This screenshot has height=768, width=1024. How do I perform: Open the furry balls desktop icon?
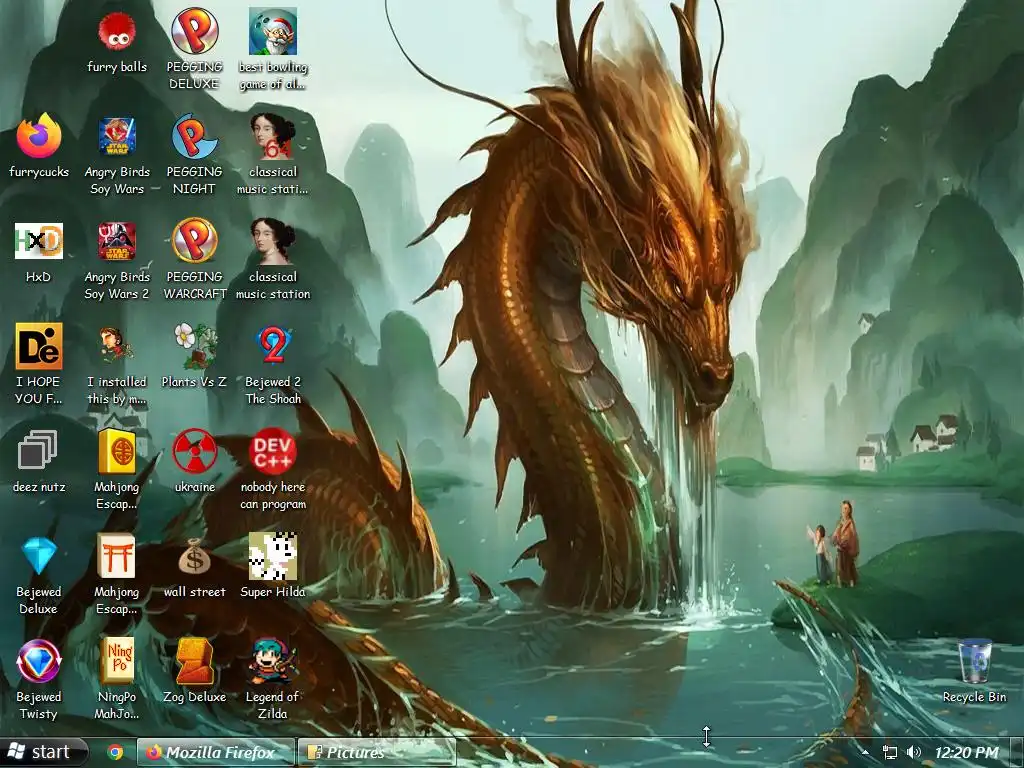[x=117, y=31]
